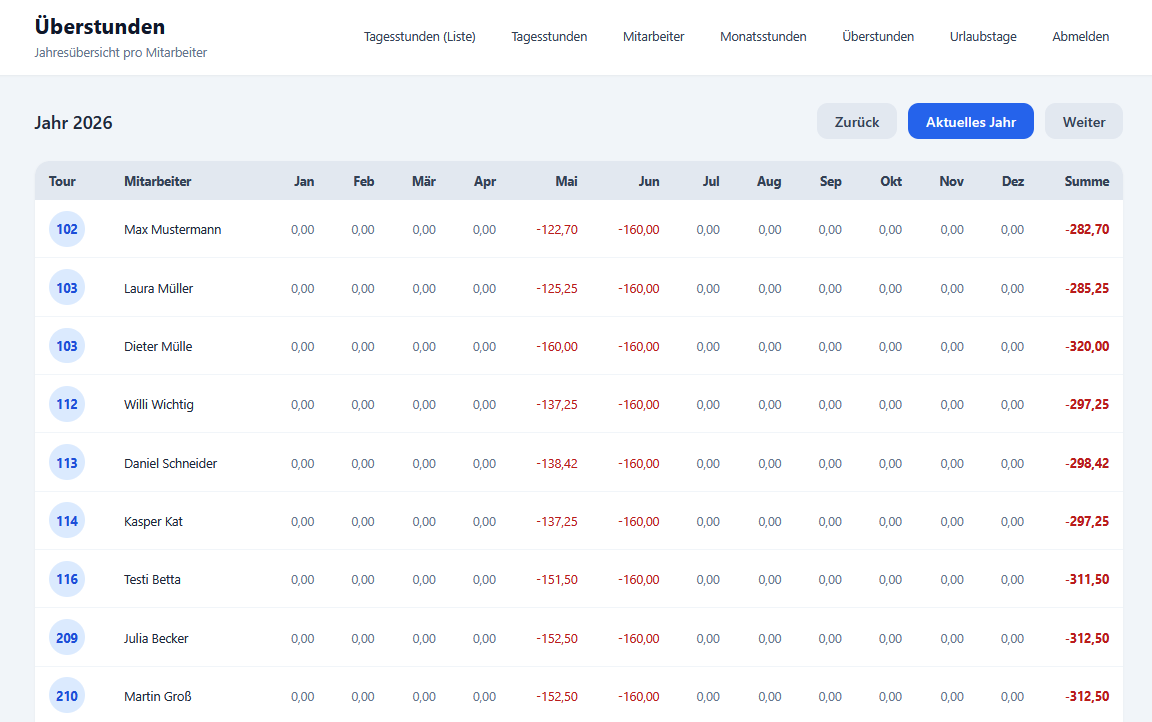The height and width of the screenshot is (722, 1152).
Task: Select Max Mustermann's Mai value -122,70
Action: (x=557, y=230)
